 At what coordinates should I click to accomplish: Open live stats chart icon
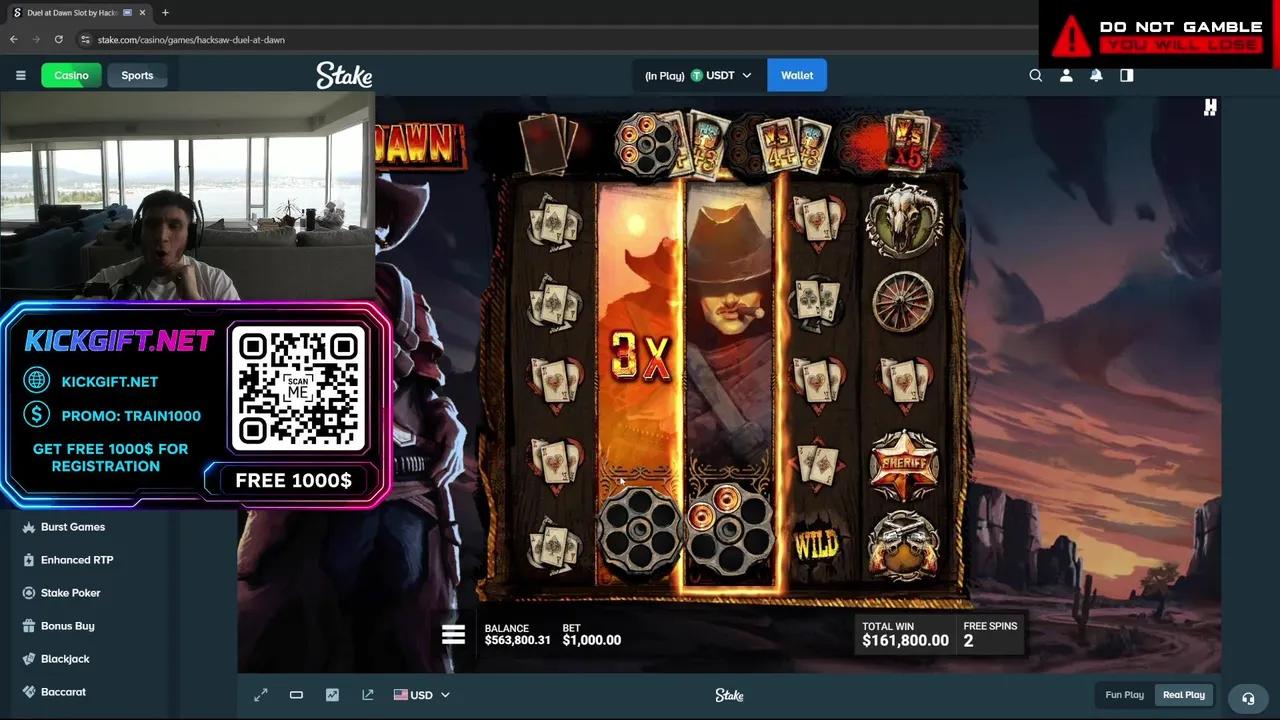pos(332,695)
